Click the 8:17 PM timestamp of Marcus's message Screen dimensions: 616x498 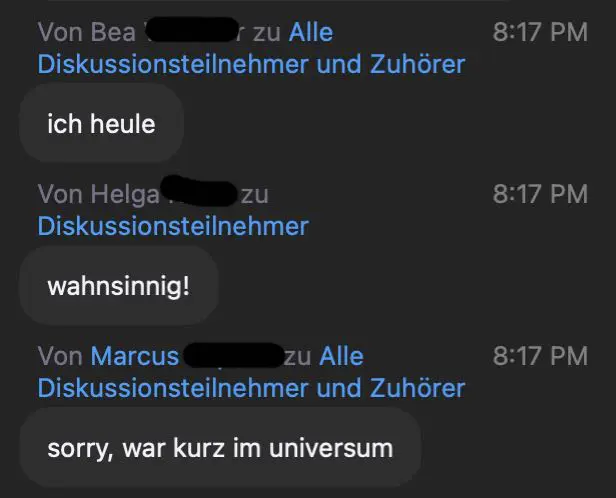click(540, 356)
